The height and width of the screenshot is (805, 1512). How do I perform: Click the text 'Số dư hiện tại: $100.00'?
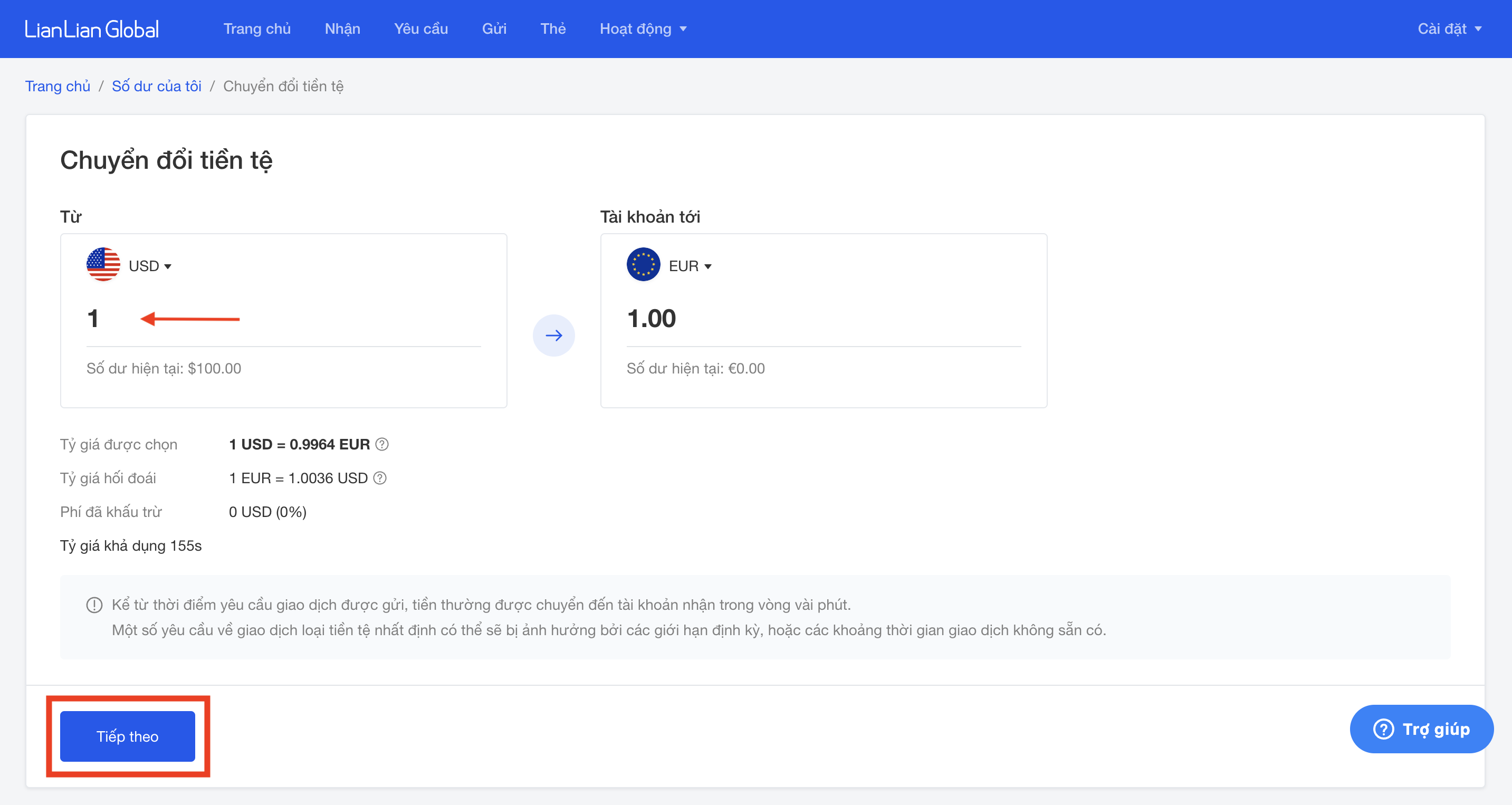164,368
